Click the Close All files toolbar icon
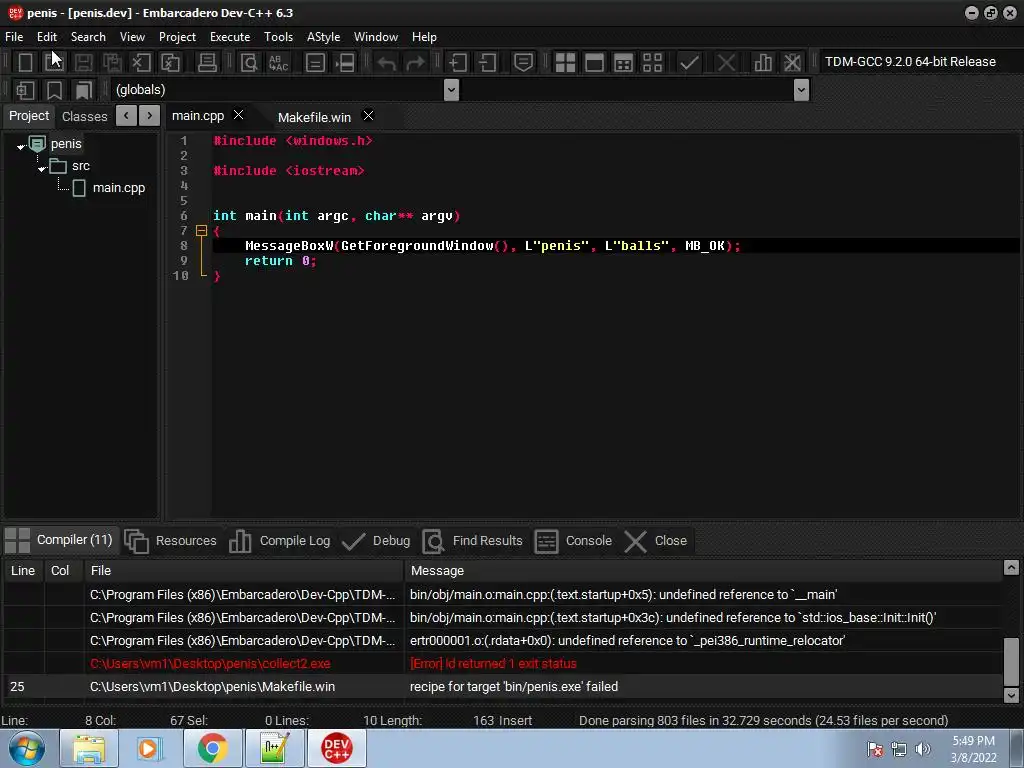1024x768 pixels. pos(170,63)
